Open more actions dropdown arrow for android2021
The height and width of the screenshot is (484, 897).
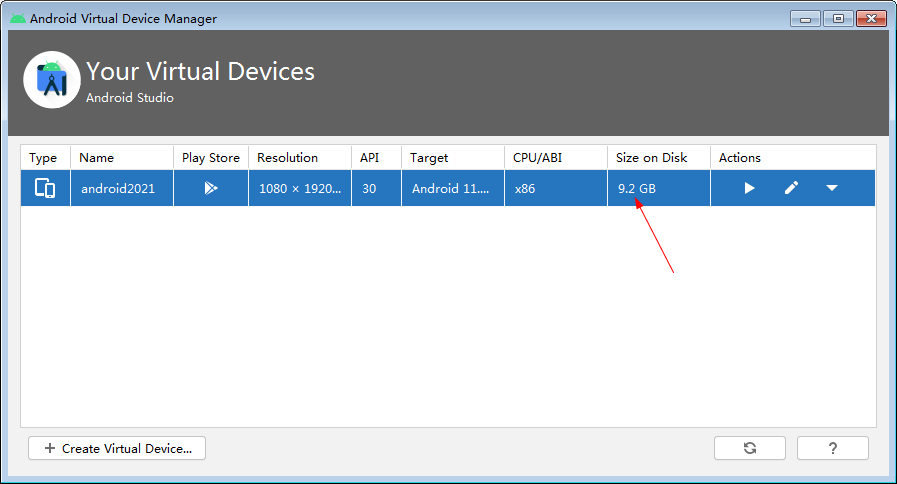[832, 188]
